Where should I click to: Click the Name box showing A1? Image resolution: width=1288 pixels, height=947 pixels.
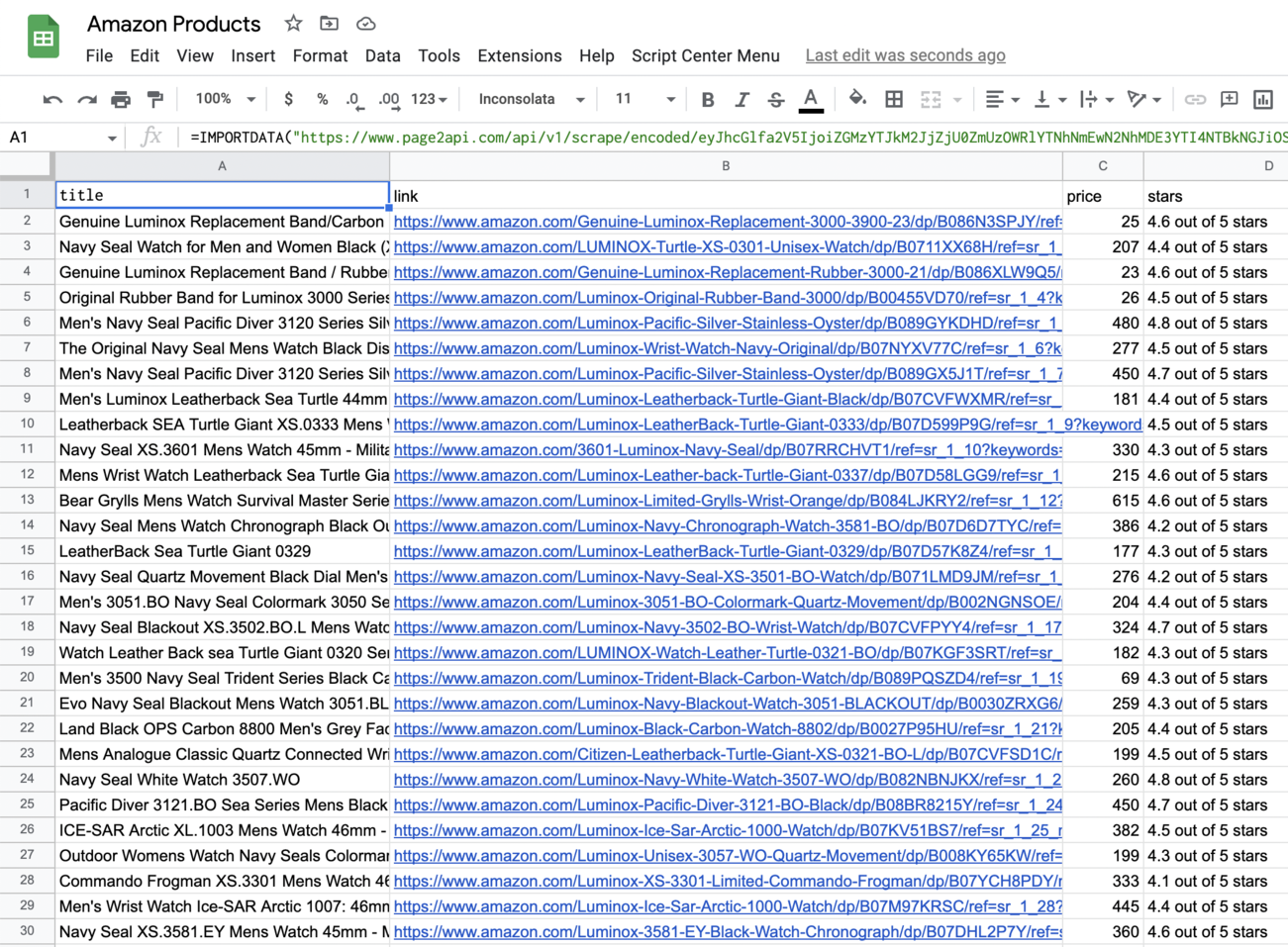point(53,138)
